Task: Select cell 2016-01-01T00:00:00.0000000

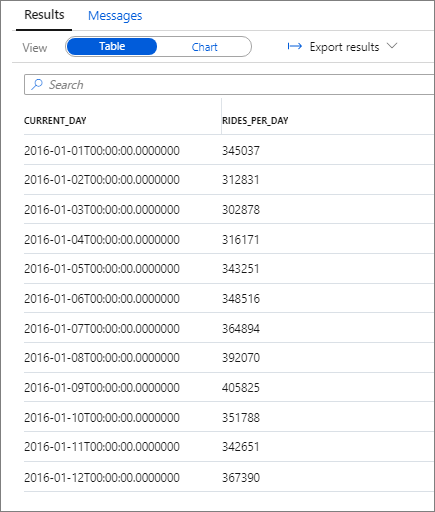Action: tap(102, 151)
